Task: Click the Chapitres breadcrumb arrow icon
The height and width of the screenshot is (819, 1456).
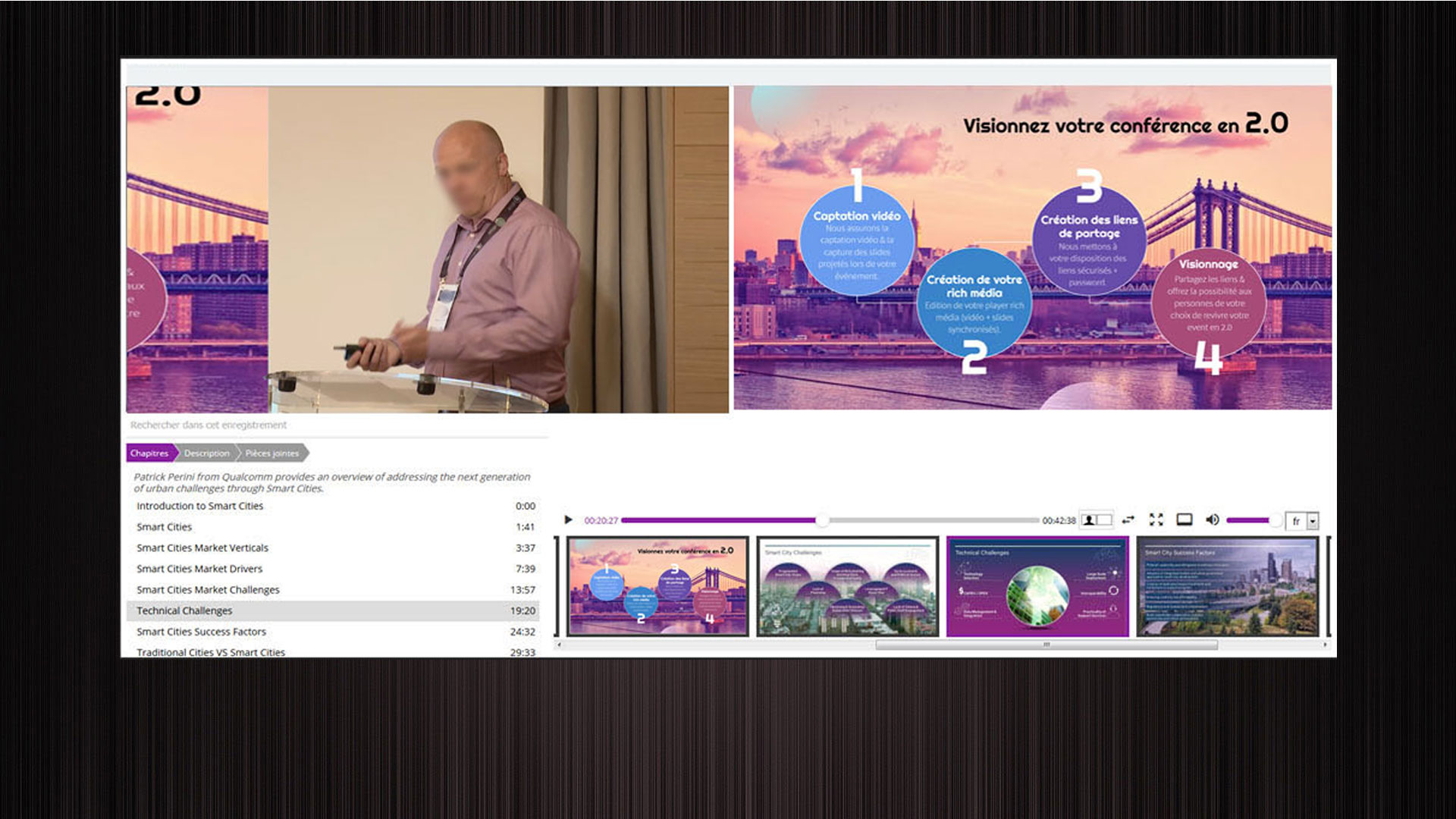Action: coord(176,453)
